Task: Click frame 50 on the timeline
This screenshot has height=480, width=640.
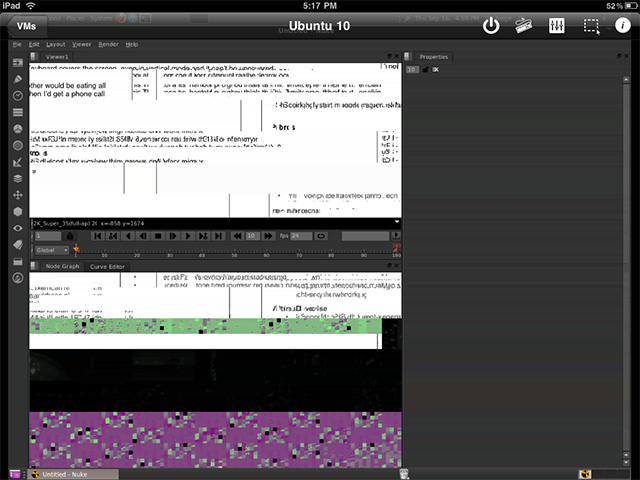Action: (234, 252)
